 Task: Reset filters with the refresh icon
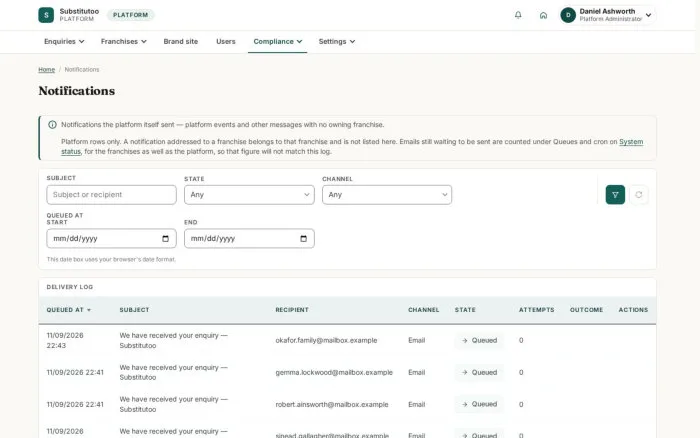pyautogui.click(x=639, y=195)
